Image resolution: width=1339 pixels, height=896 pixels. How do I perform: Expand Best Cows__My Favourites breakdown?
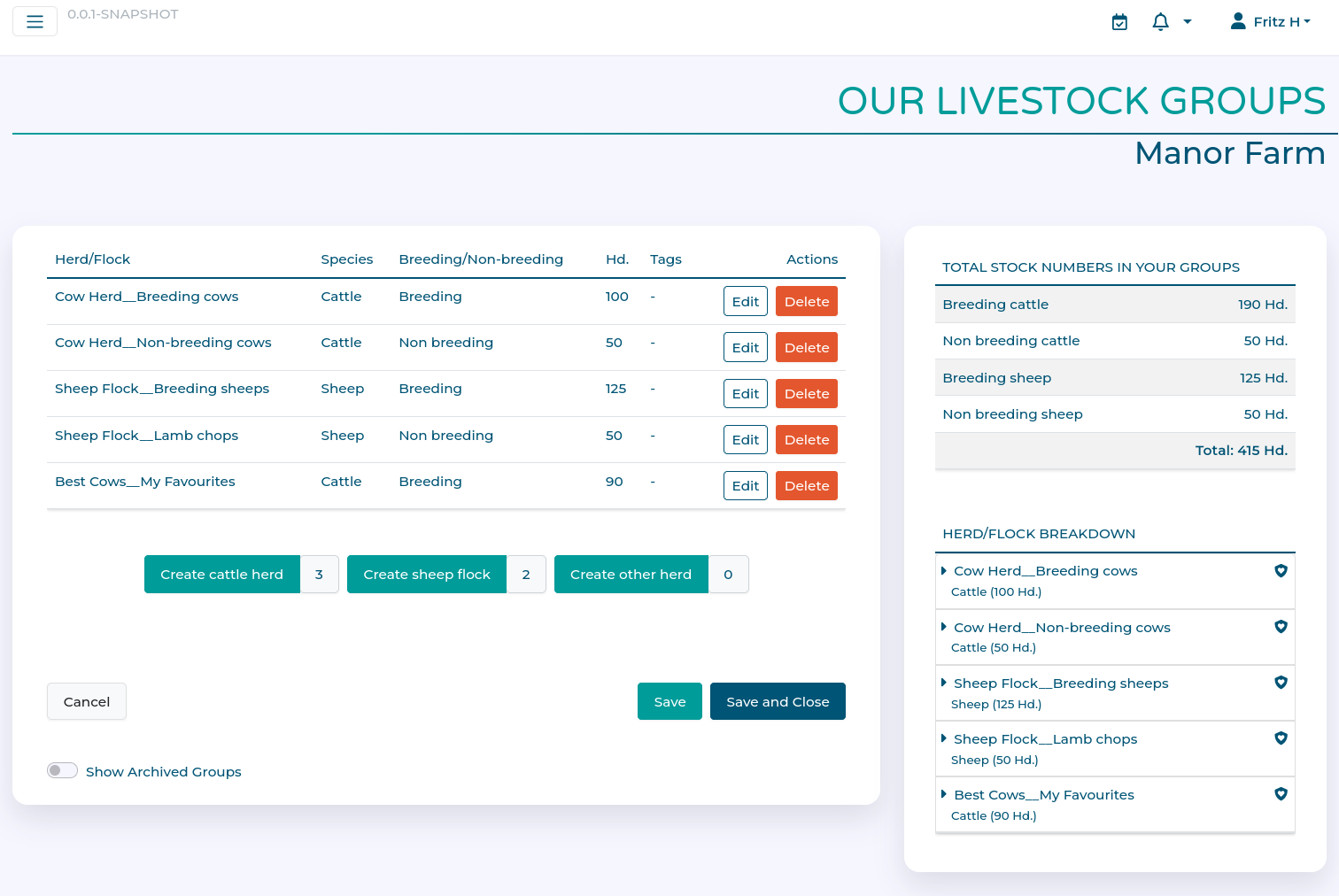(1043, 795)
